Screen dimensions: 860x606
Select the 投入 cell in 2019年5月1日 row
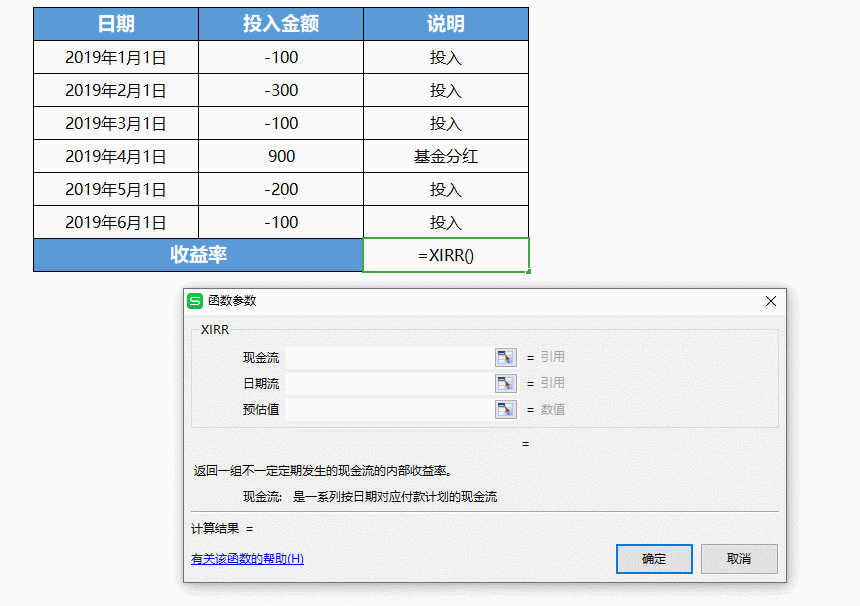pyautogui.click(x=446, y=189)
